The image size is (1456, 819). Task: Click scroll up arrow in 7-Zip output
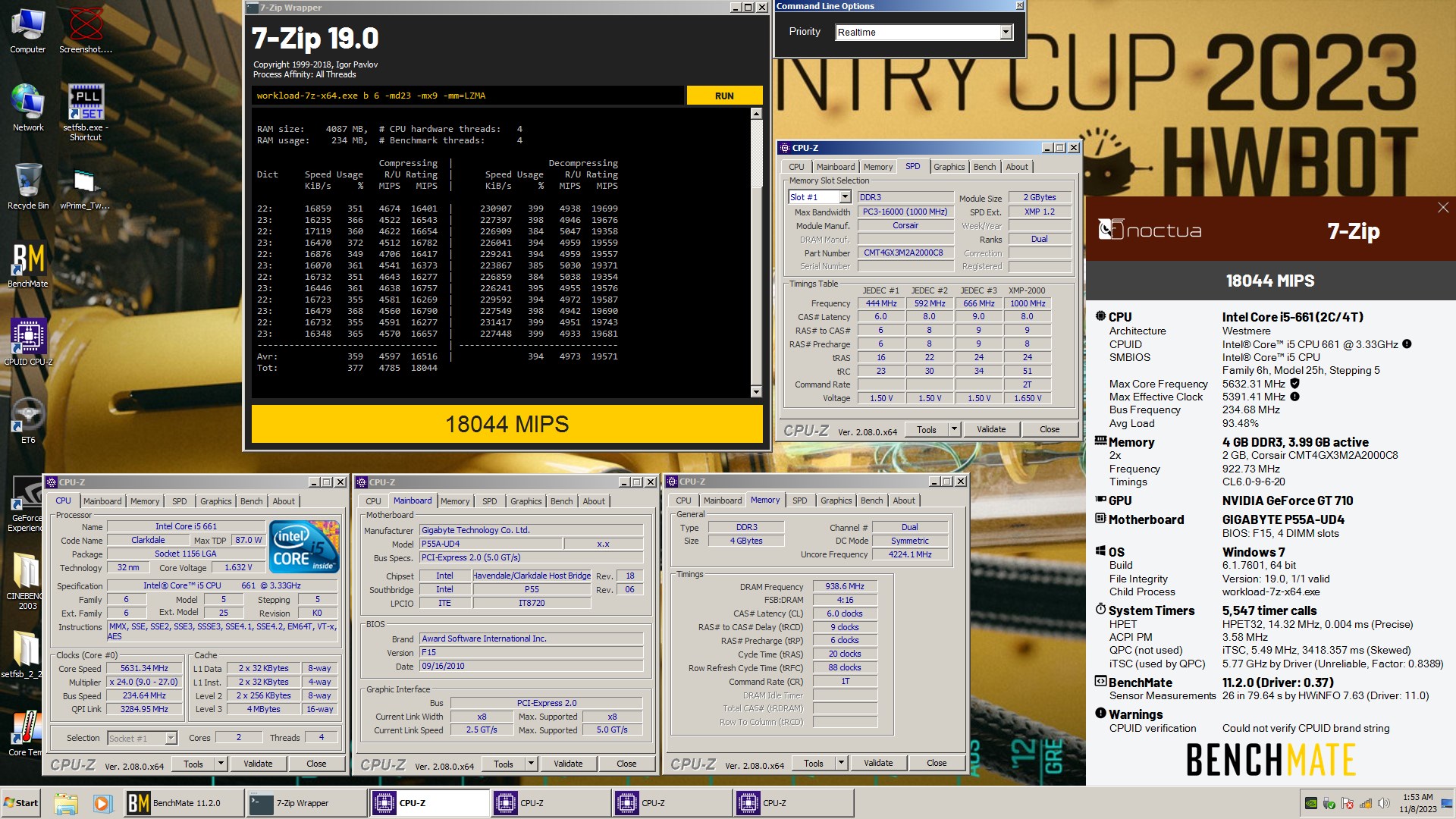pos(755,114)
